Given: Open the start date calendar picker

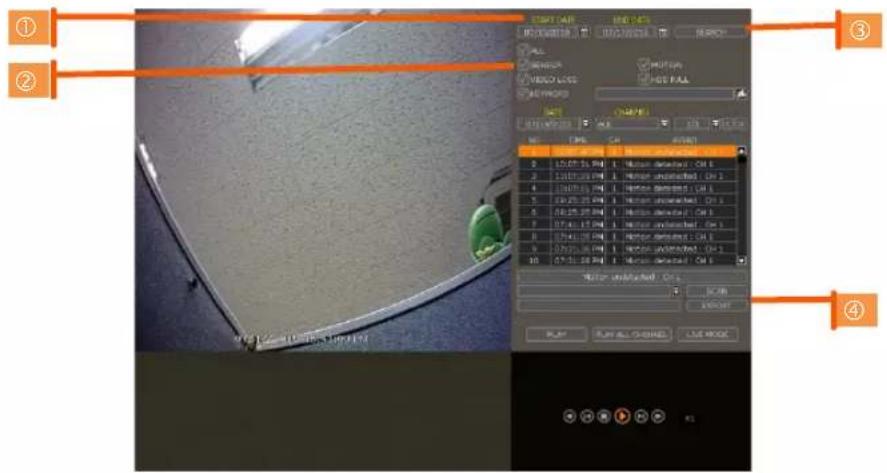Looking at the screenshot, I should [584, 33].
